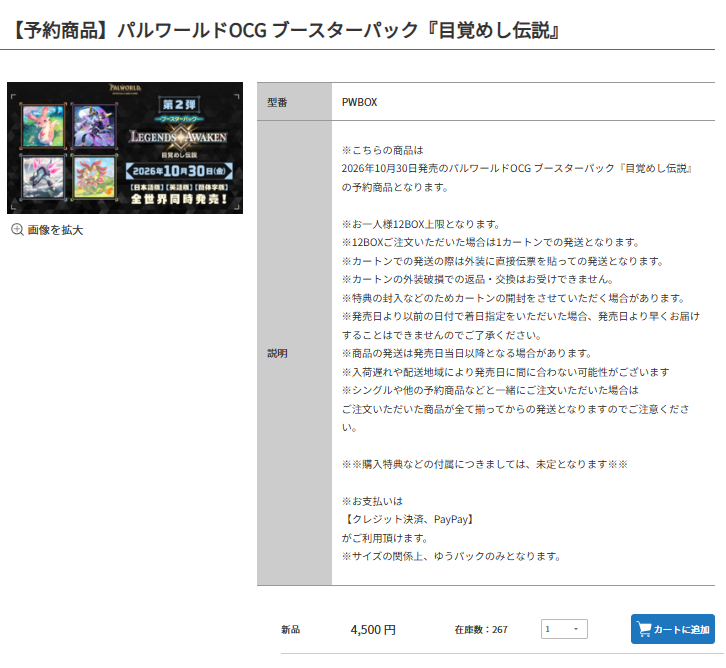The image size is (726, 668).
Task: Click the line ※商品の発送は発売日当日以降
Action: pyautogui.click(x=467, y=354)
